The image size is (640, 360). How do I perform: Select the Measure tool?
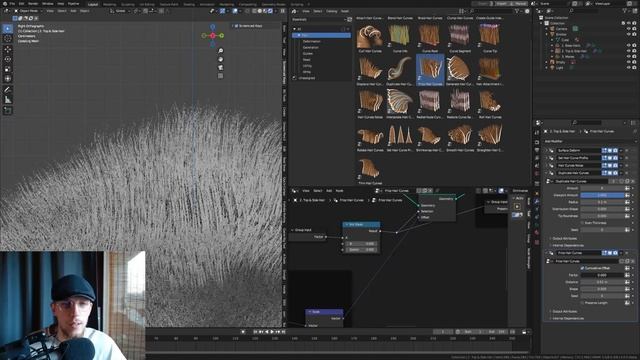pyautogui.click(x=8, y=100)
